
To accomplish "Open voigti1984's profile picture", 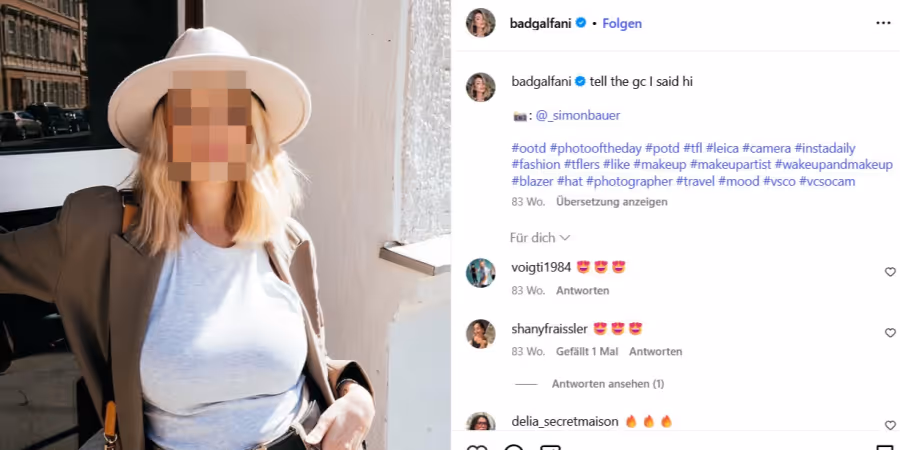I will pyautogui.click(x=480, y=273).
